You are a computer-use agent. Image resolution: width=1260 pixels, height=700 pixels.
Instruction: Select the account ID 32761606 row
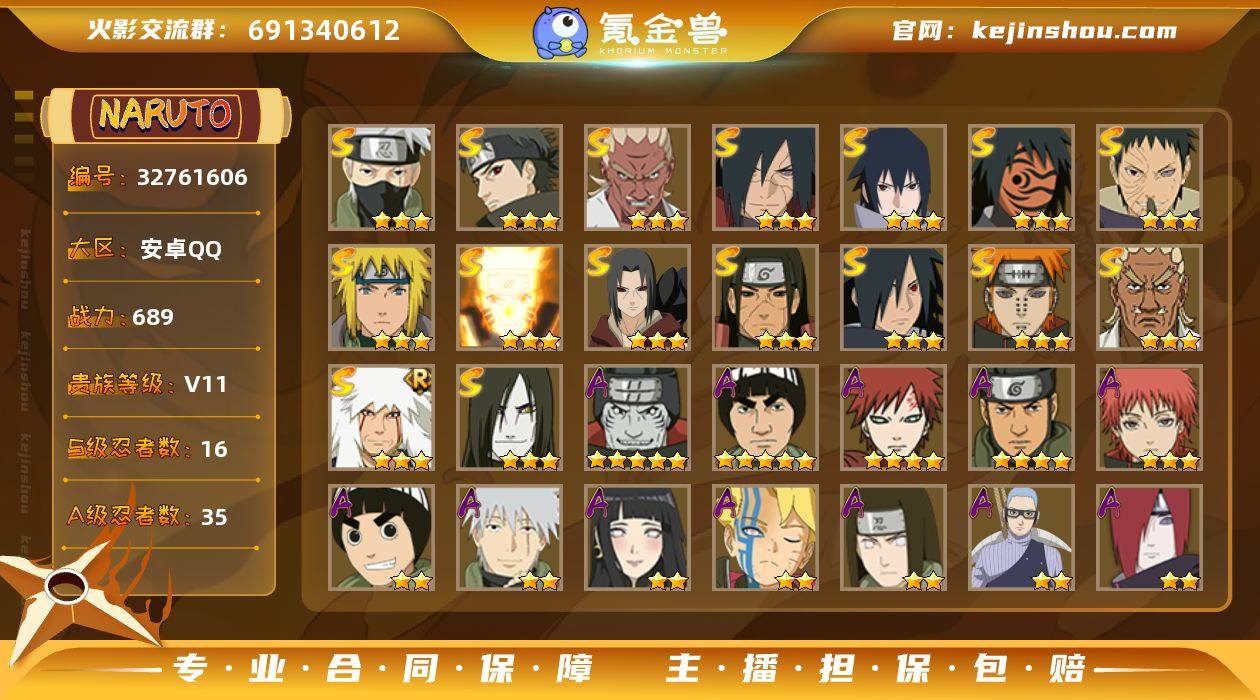click(160, 178)
